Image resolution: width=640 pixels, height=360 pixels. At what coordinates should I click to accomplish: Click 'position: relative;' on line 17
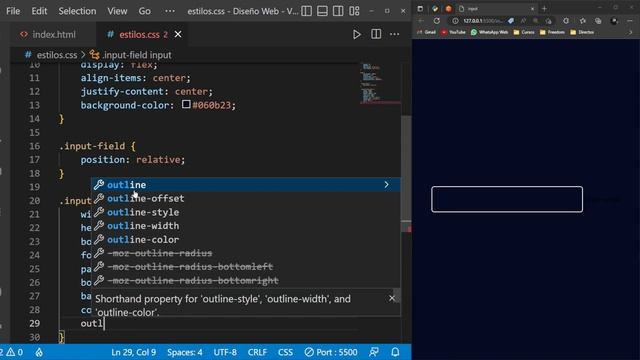click(133, 160)
